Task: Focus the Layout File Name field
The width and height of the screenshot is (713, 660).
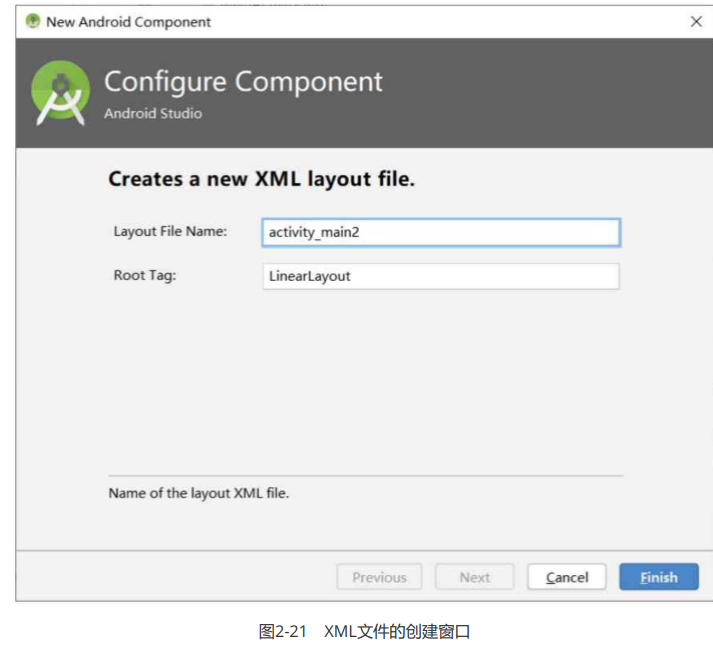Action: click(x=441, y=232)
